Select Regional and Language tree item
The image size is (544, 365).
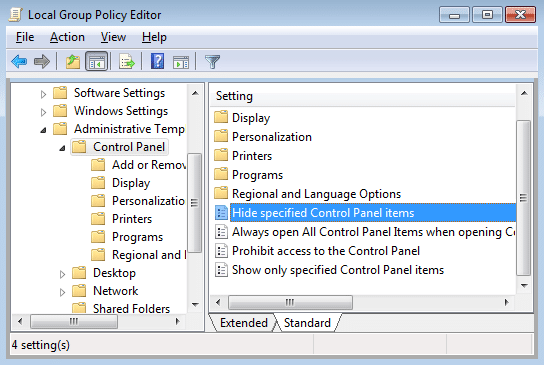[x=149, y=255]
